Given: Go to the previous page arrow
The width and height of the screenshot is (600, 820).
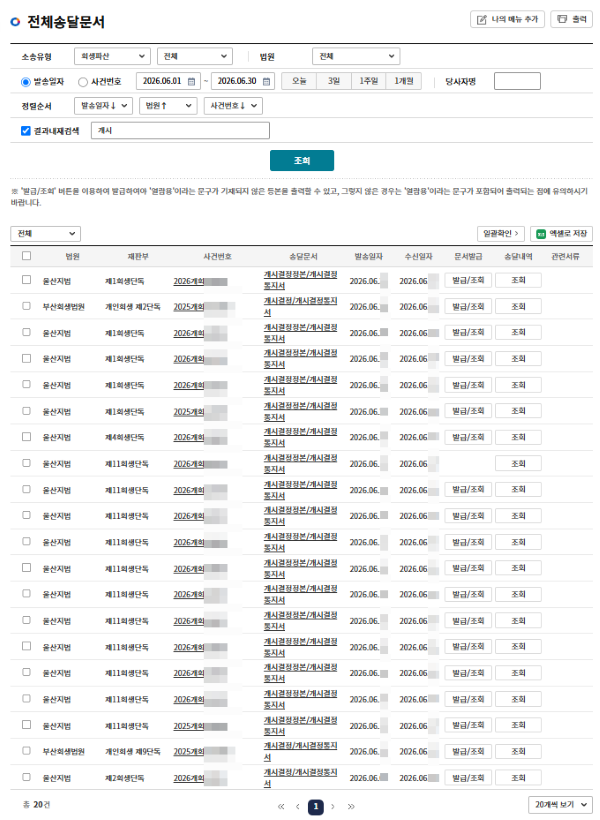Looking at the screenshot, I should point(298,806).
